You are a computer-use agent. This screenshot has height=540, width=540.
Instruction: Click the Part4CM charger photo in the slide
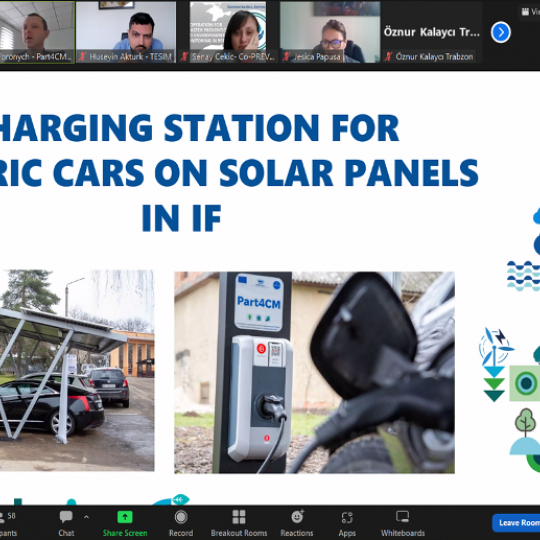[x=314, y=372]
